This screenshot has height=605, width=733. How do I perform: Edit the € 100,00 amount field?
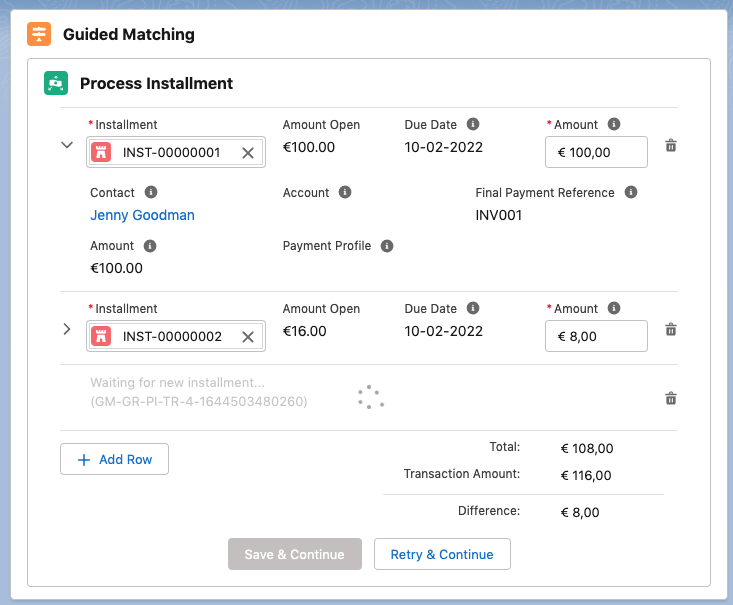pyautogui.click(x=596, y=153)
